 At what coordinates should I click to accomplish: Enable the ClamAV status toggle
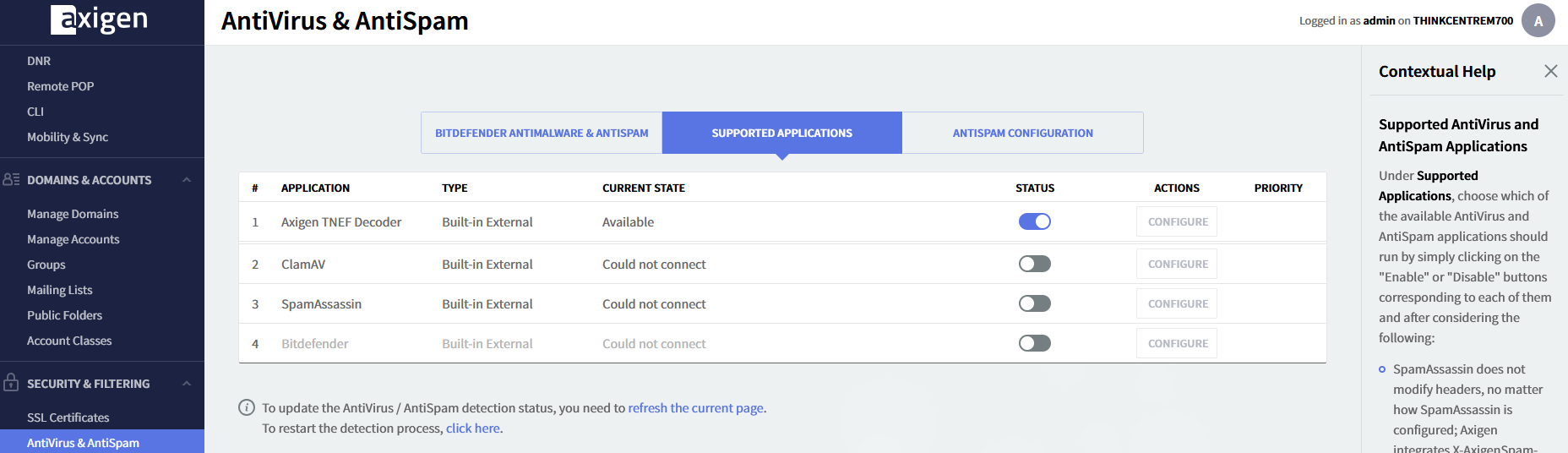pos(1034,264)
